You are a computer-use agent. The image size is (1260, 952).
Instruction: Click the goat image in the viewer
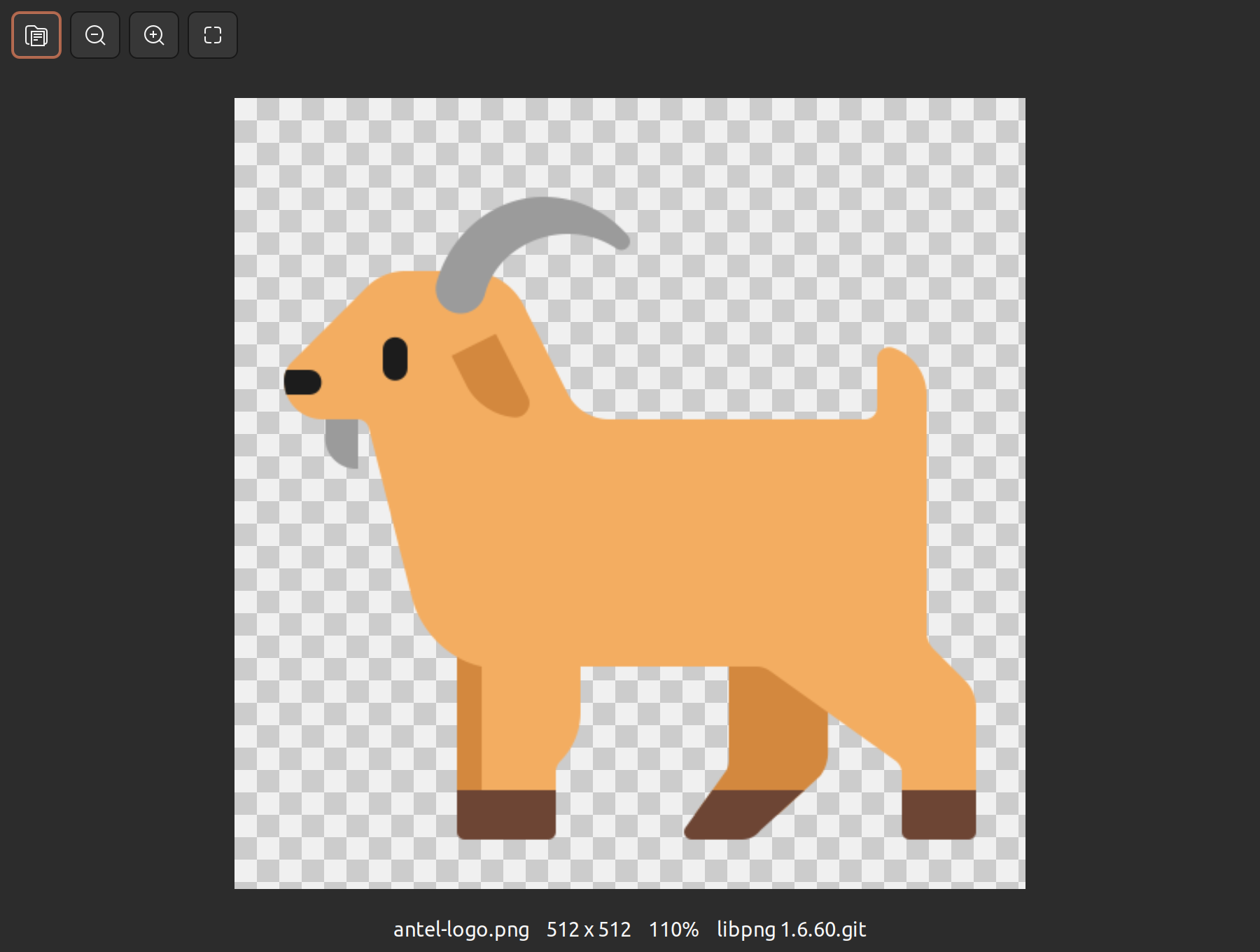pyautogui.click(x=630, y=493)
